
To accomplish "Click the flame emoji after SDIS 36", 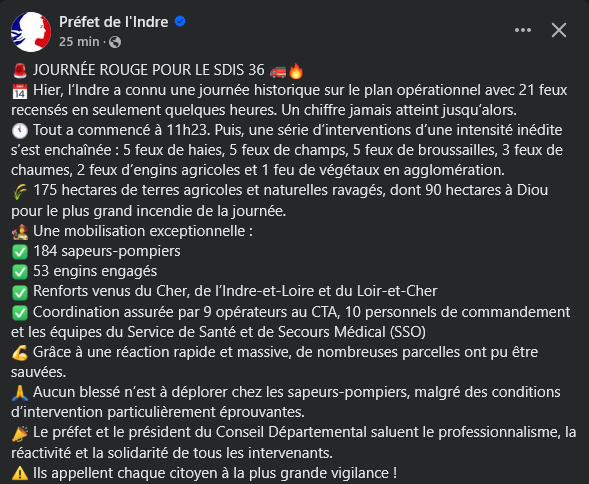I will 296,70.
